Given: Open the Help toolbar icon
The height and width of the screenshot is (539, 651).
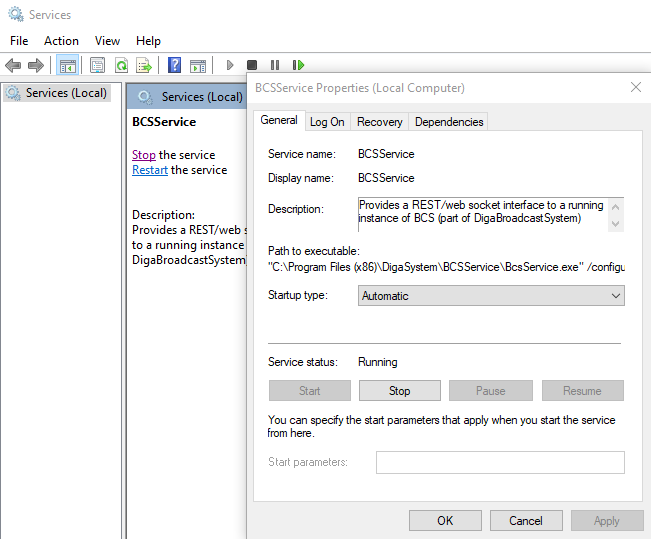Looking at the screenshot, I should pos(175,66).
